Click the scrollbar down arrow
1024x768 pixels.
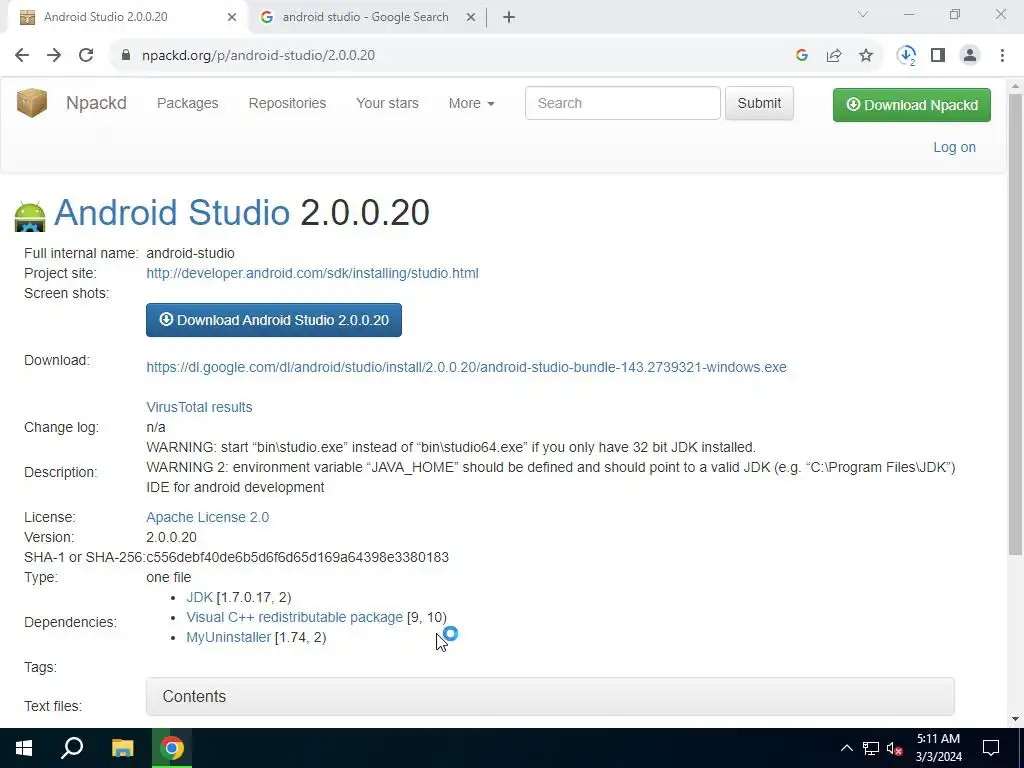click(x=1016, y=720)
